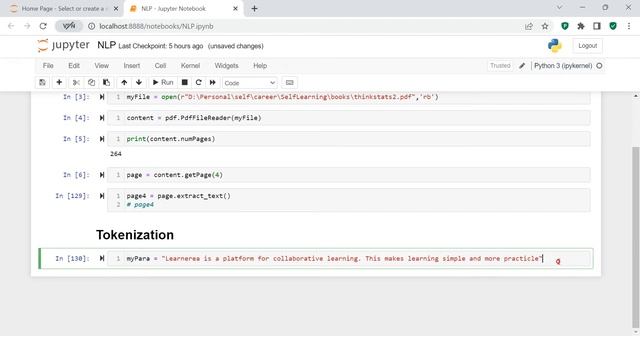This screenshot has height=360, width=640.
Task: Run cell In [4] with its run icon
Action: [x=102, y=118]
